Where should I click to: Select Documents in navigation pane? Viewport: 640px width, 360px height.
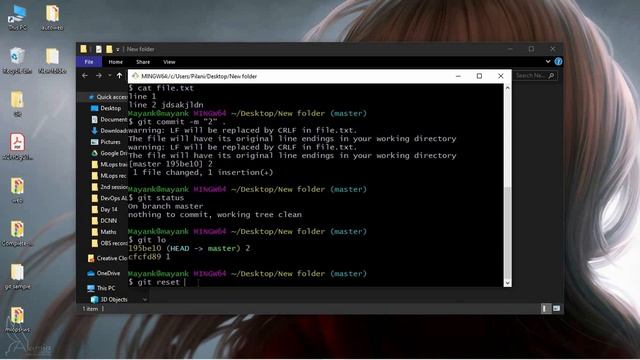pos(109,120)
